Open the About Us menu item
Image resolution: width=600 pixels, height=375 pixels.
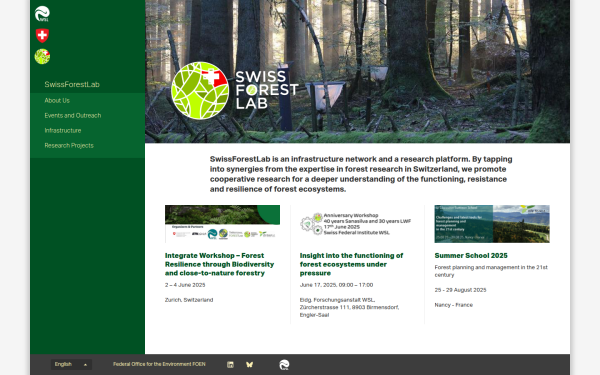(x=57, y=101)
